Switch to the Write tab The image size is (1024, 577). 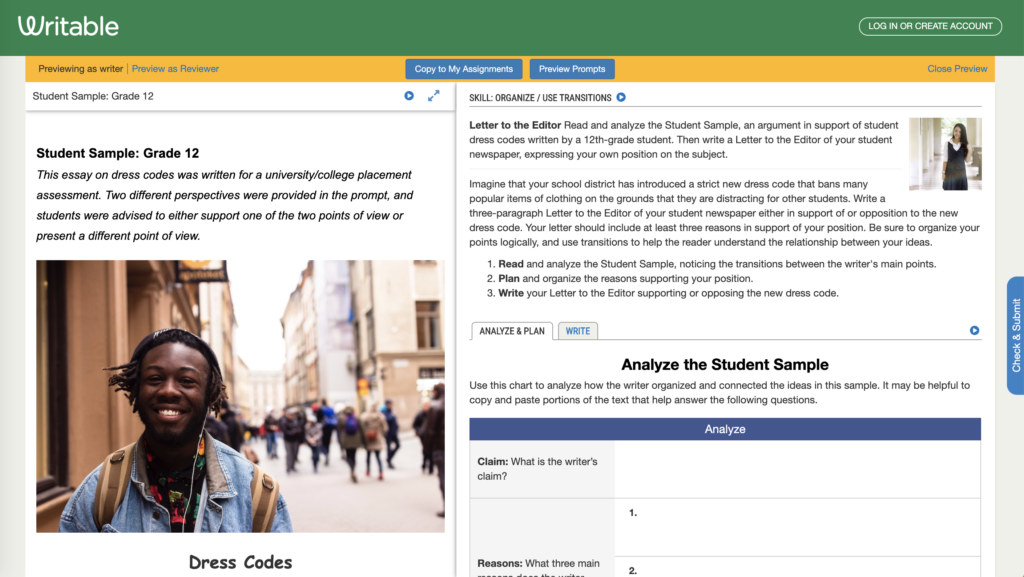(578, 330)
